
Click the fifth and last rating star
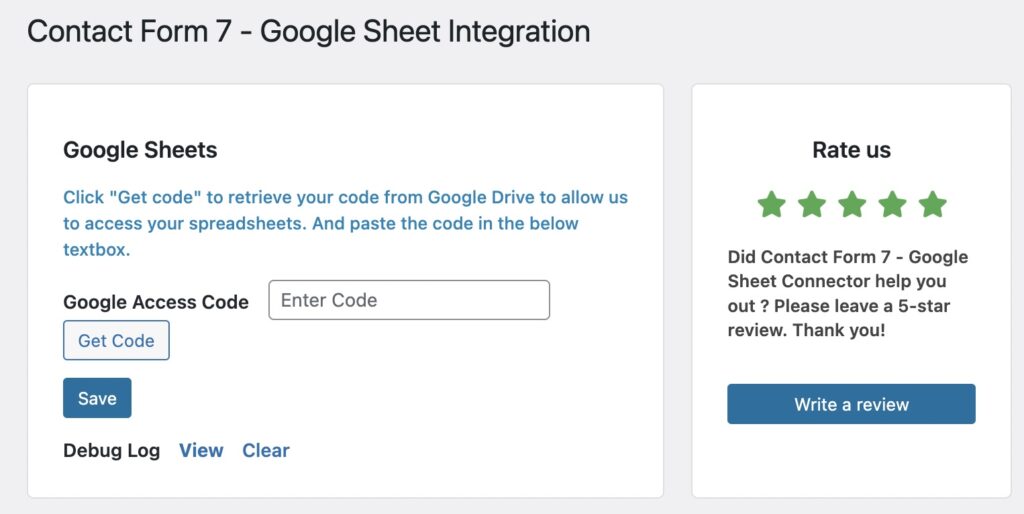pos(932,205)
